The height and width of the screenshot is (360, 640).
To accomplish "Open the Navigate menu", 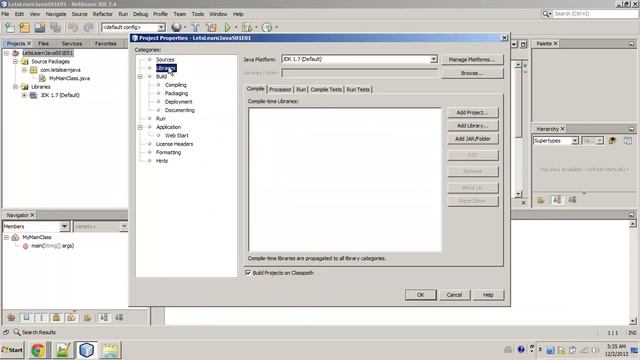I will tap(56, 14).
